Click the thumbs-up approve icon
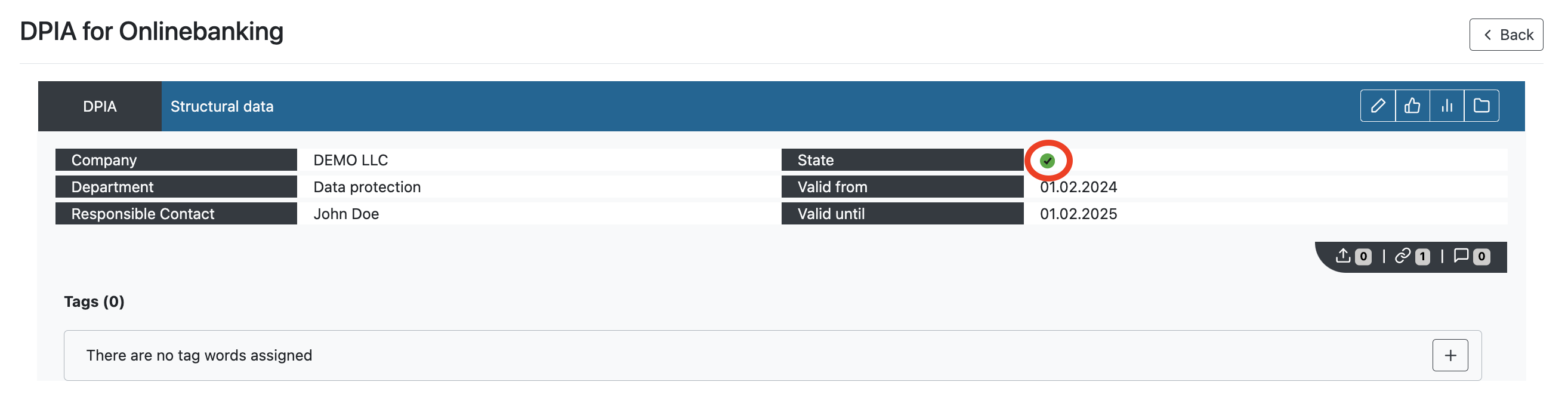This screenshot has height=394, width=1568. [1412, 106]
